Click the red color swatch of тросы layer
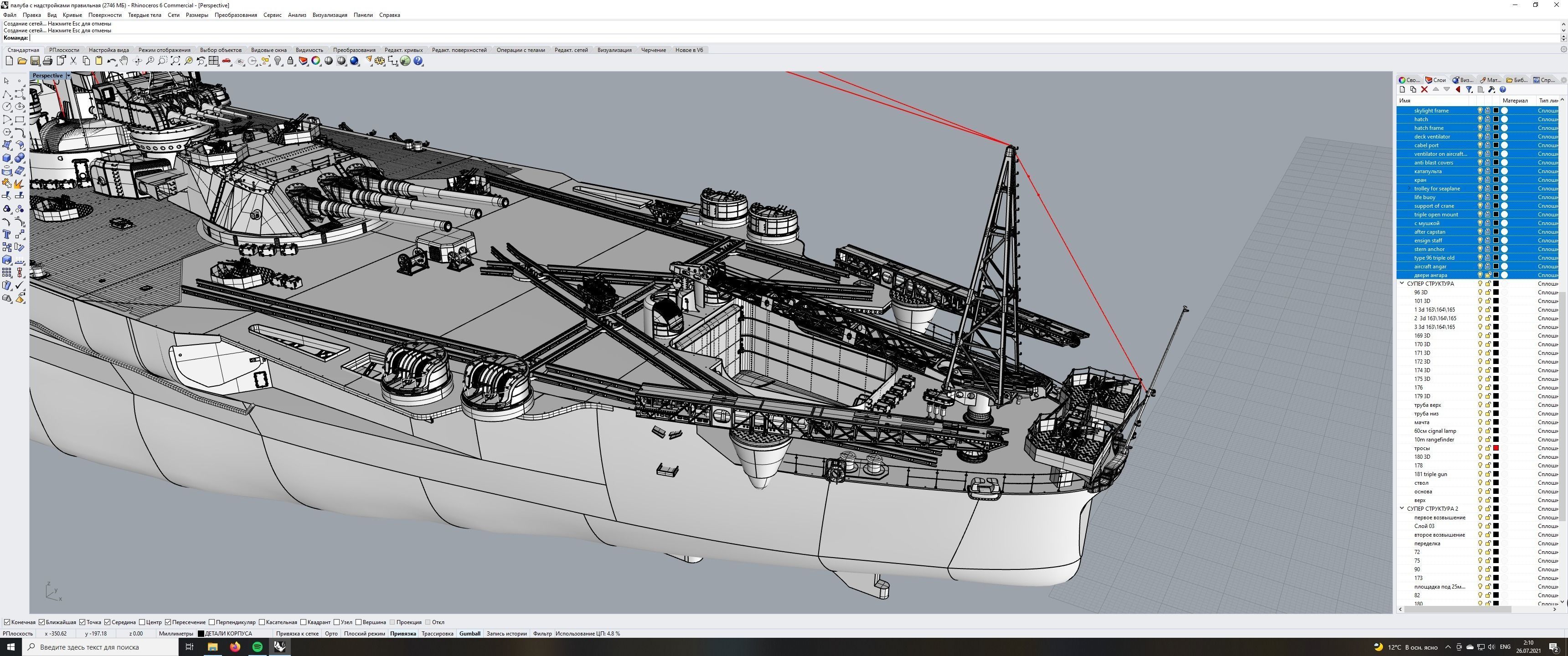 (1496, 448)
